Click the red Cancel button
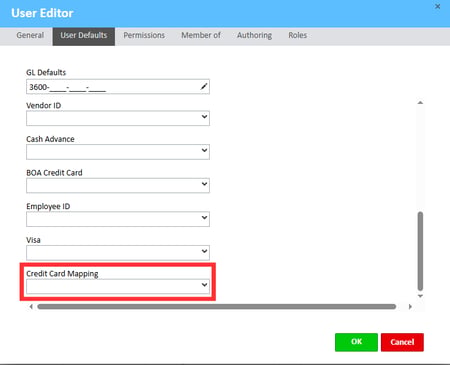Screen dimensions: 450x365 pyautogui.click(x=402, y=342)
